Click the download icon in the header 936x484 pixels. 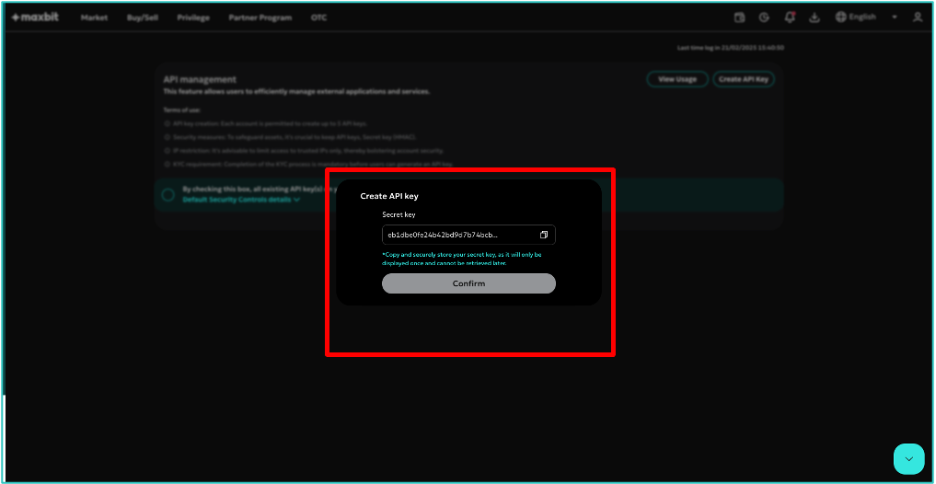point(815,17)
